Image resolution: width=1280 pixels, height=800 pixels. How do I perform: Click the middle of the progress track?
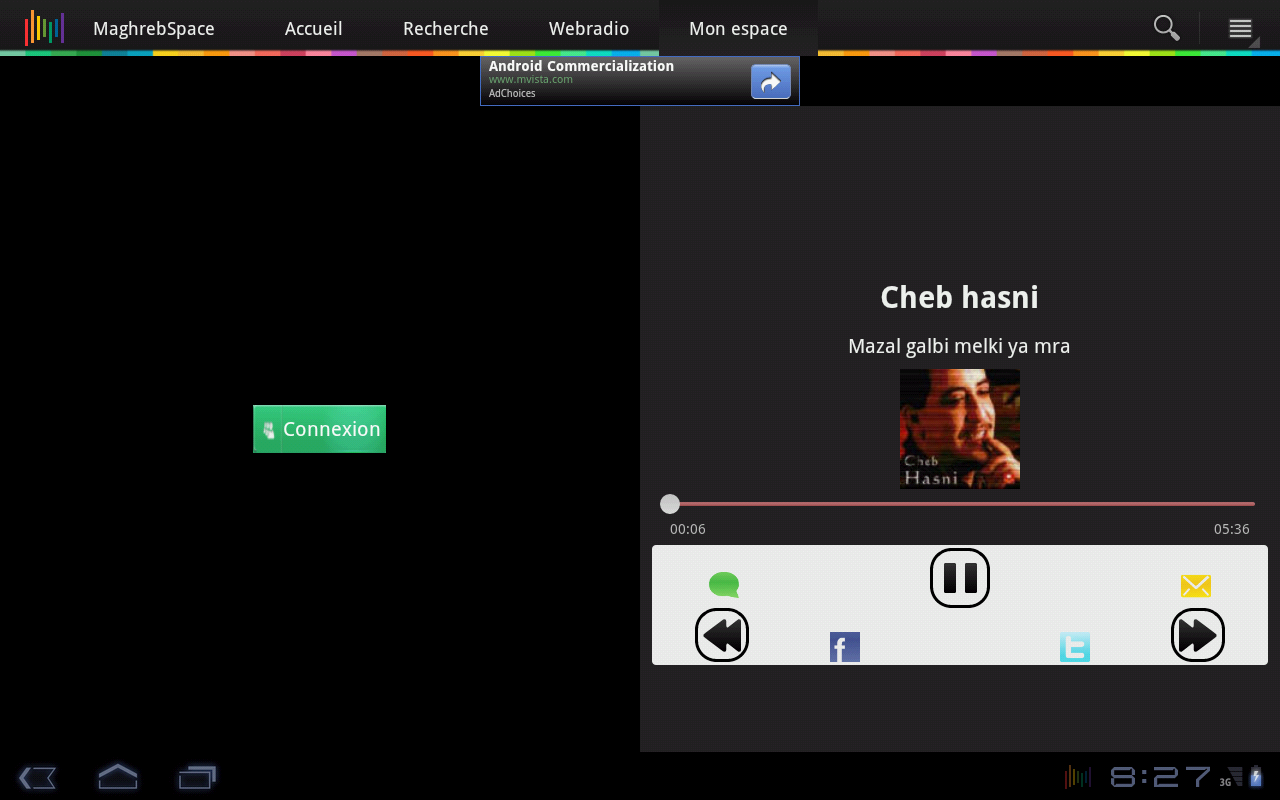point(960,504)
